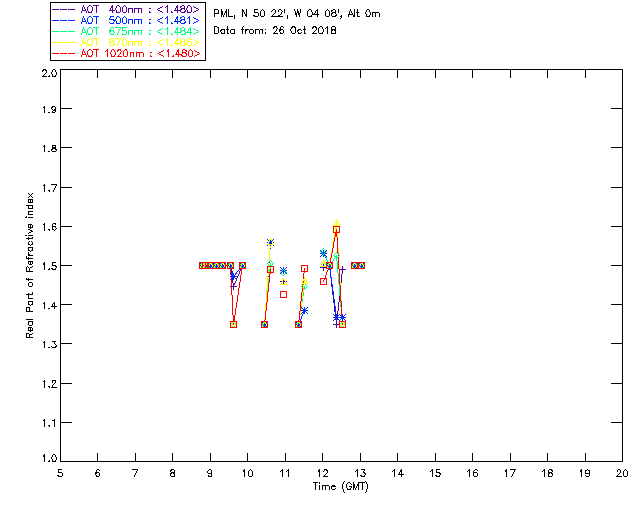This screenshot has width=640, height=512.
Task: Click the 2.0 y-axis tick label
Action: [49, 73]
